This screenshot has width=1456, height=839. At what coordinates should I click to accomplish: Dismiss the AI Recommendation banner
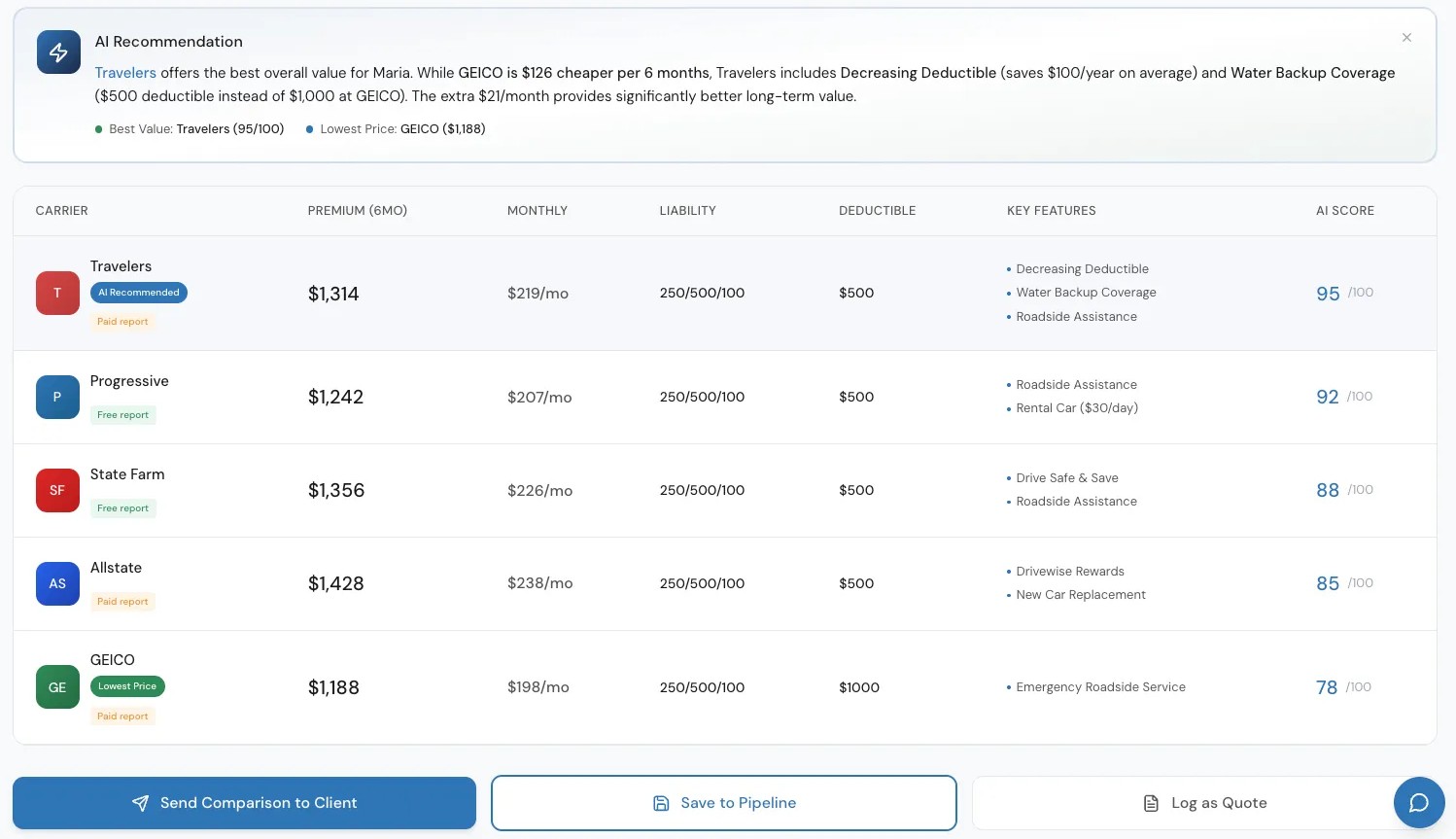[1406, 38]
